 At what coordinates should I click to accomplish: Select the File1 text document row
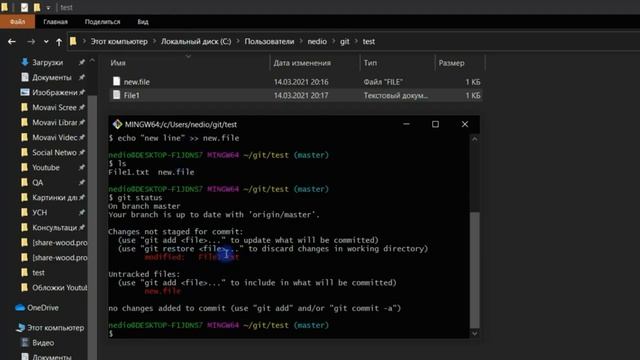tap(296, 96)
